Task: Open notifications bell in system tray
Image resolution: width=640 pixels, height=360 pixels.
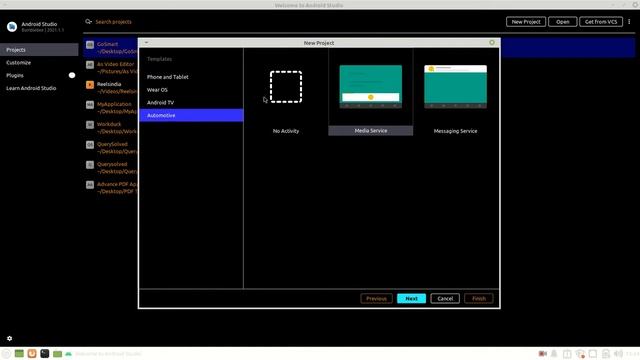Action: pos(554,354)
